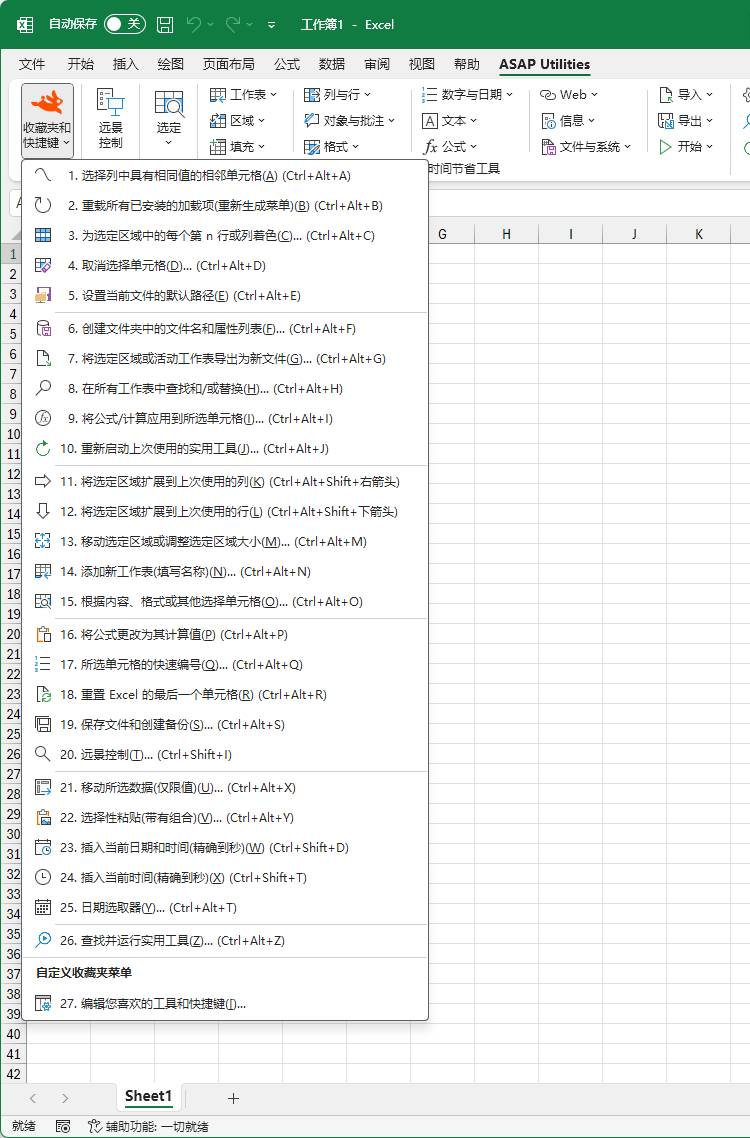Choose menu item 27 编辑您喜欢的工具和快捷键
Viewport: 750px width, 1138px height.
pos(225,1004)
